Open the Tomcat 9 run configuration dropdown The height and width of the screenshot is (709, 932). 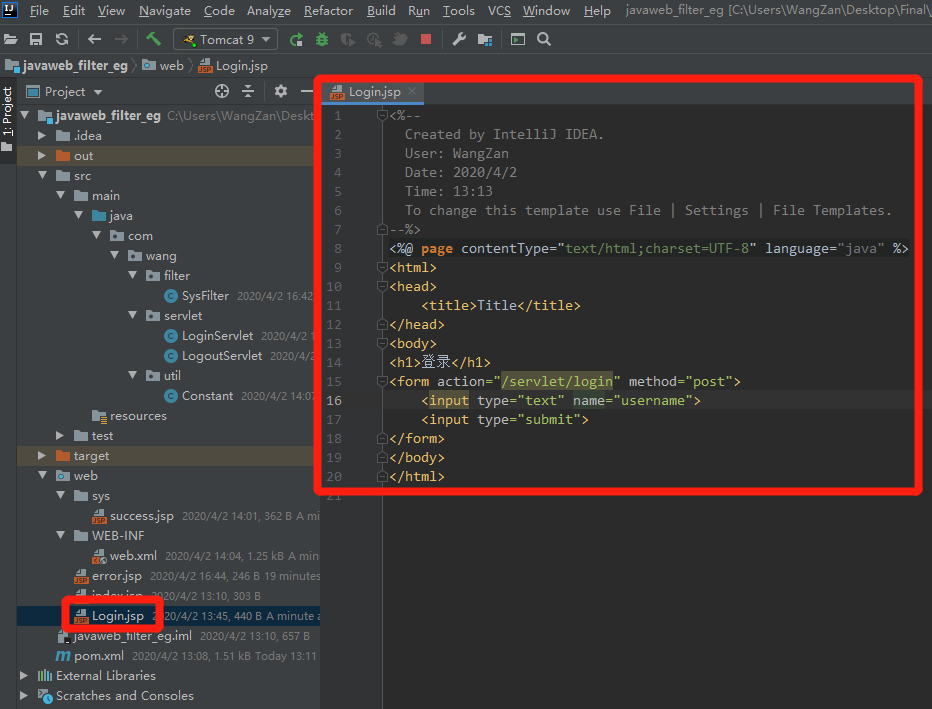tap(225, 40)
